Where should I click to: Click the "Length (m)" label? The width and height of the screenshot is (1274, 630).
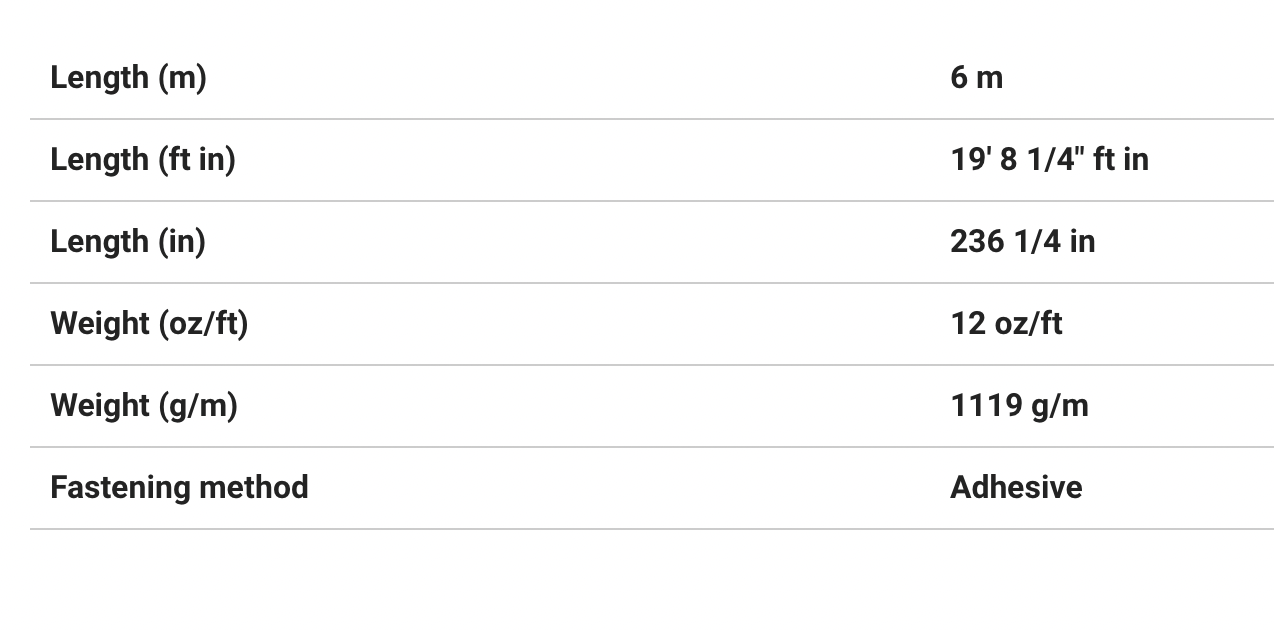(x=128, y=77)
